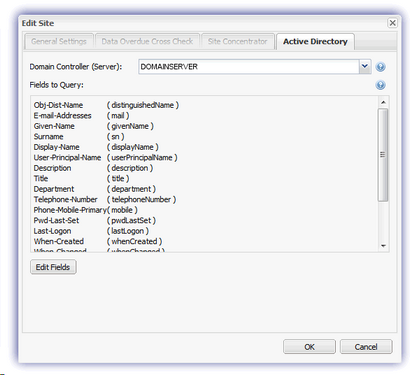The width and height of the screenshot is (410, 375).
Task: Open help for Fields to Query
Action: point(380,85)
